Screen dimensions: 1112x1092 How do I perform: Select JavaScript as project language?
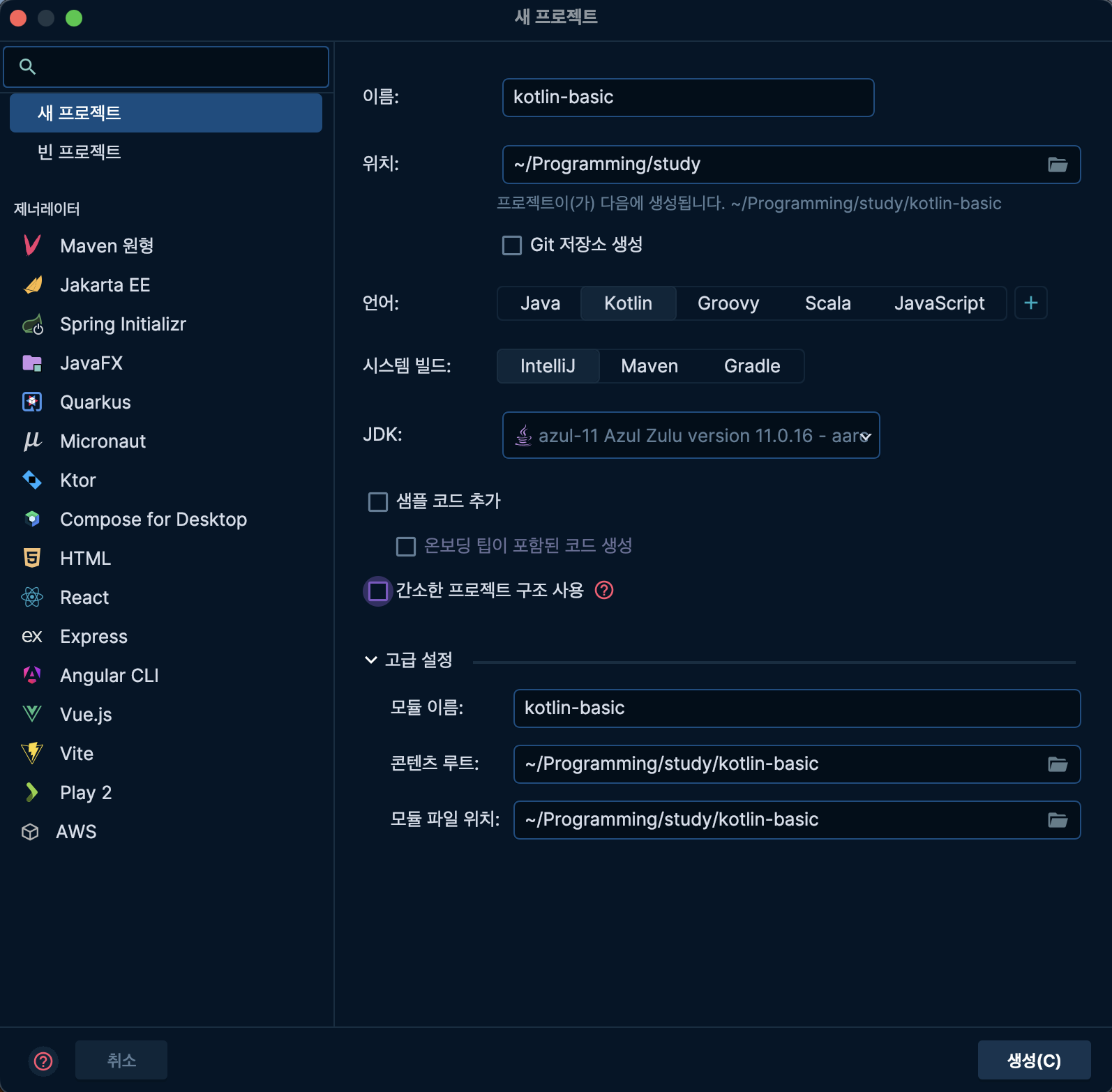pyautogui.click(x=939, y=303)
